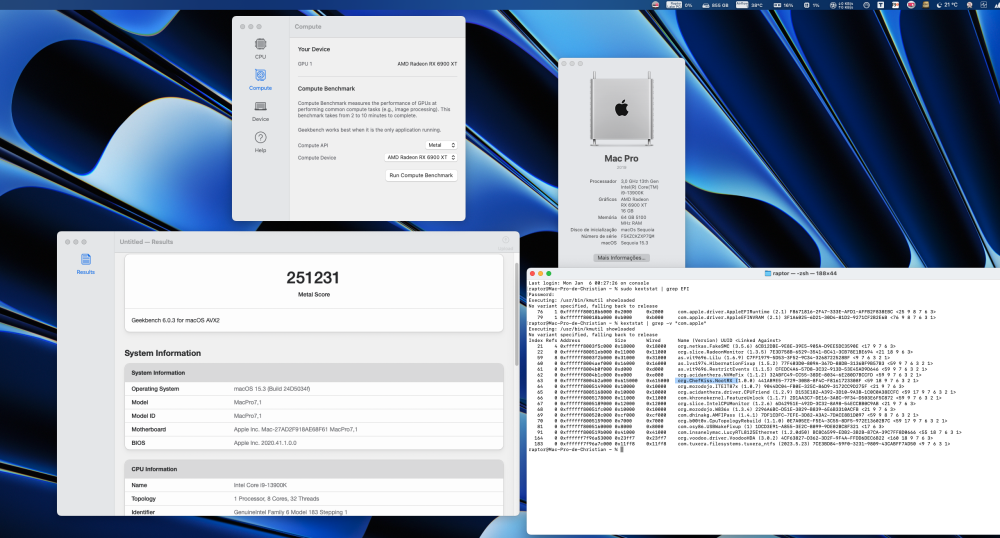Click the Model MacPro7,1 row

coord(314,402)
